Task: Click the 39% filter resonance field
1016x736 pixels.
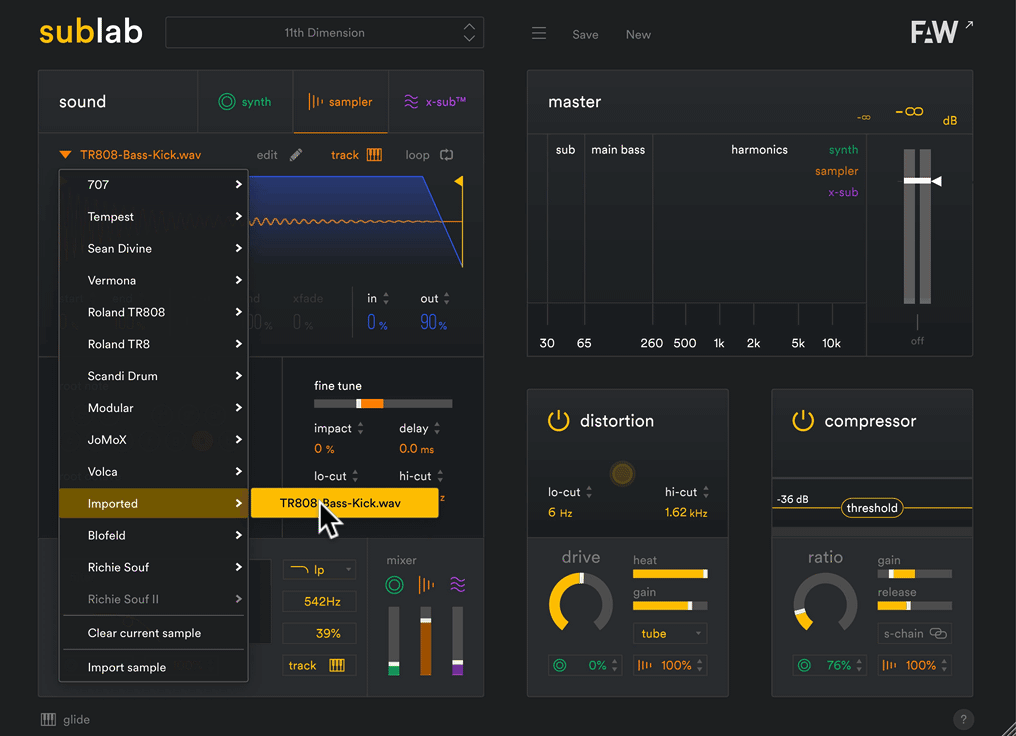Action: coord(319,633)
